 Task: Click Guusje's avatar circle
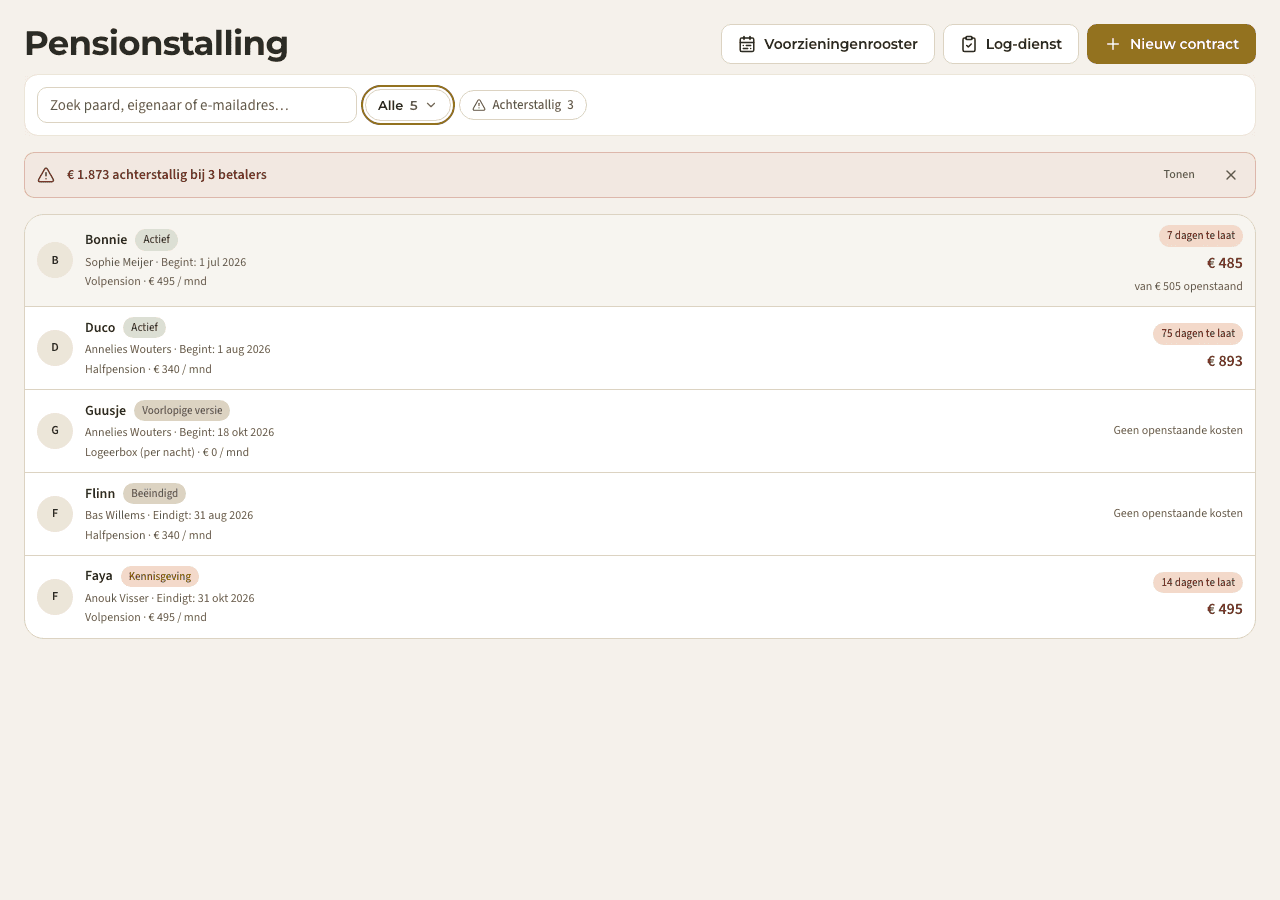55,431
